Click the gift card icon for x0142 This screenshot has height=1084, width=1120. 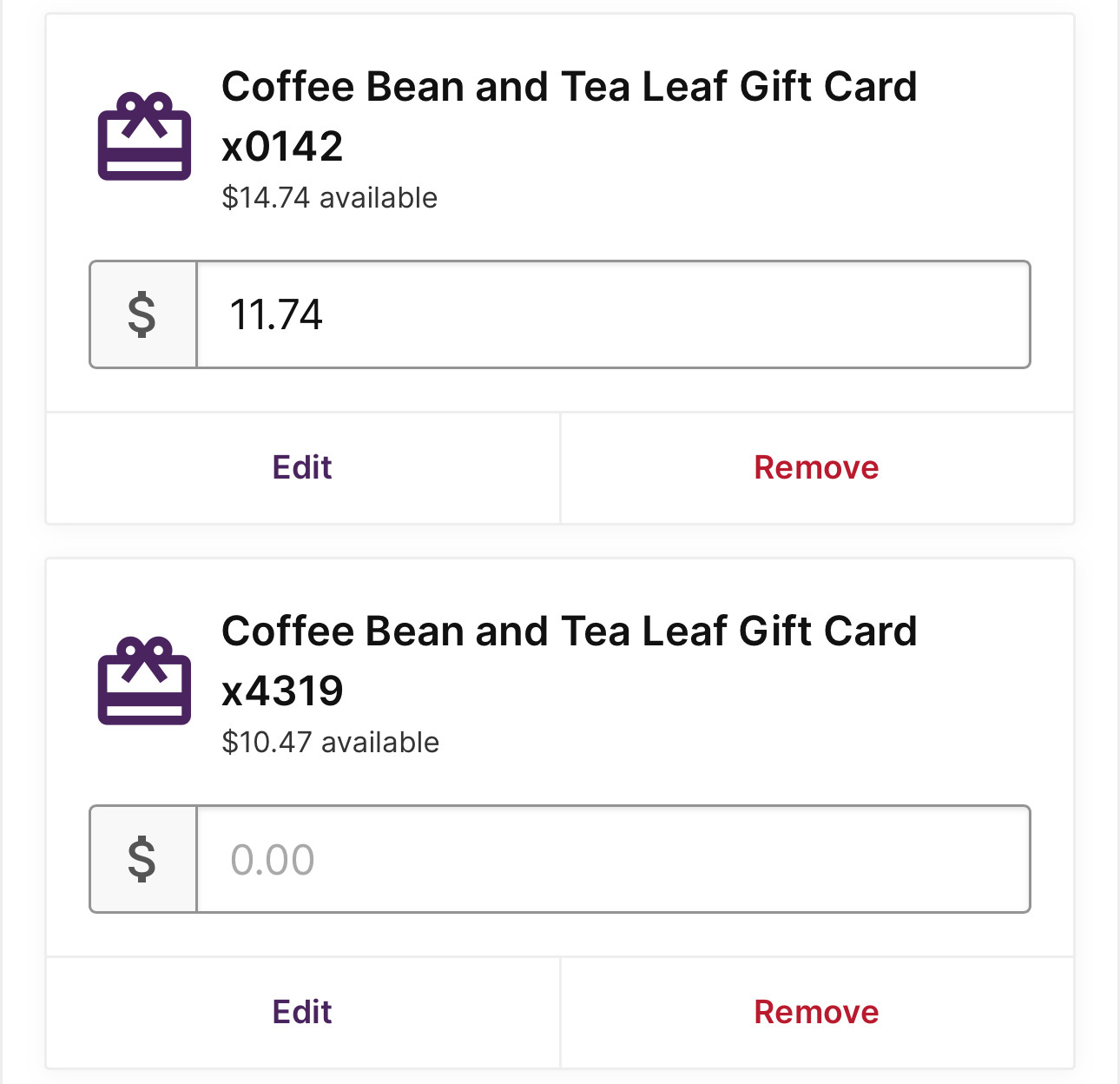point(144,136)
